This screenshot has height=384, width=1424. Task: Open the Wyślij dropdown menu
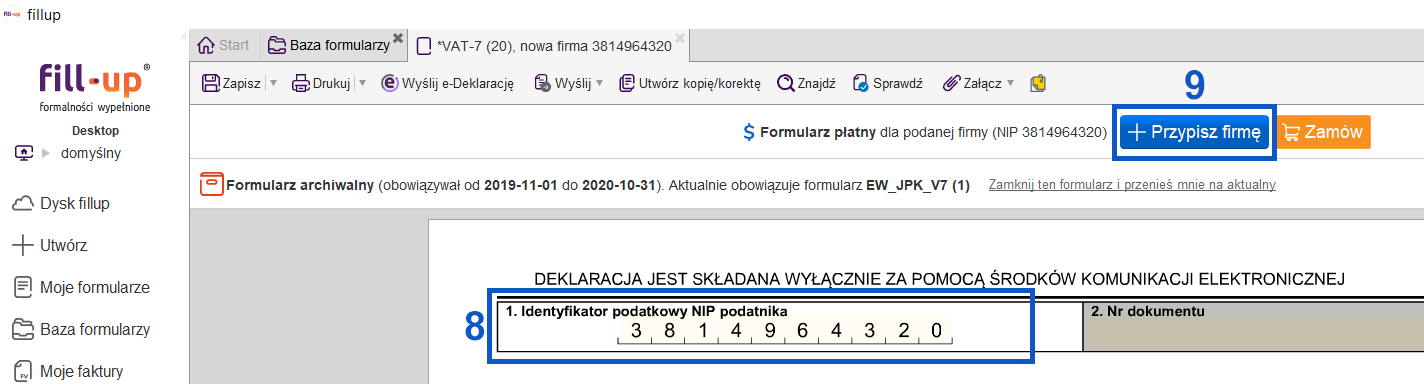coord(568,83)
